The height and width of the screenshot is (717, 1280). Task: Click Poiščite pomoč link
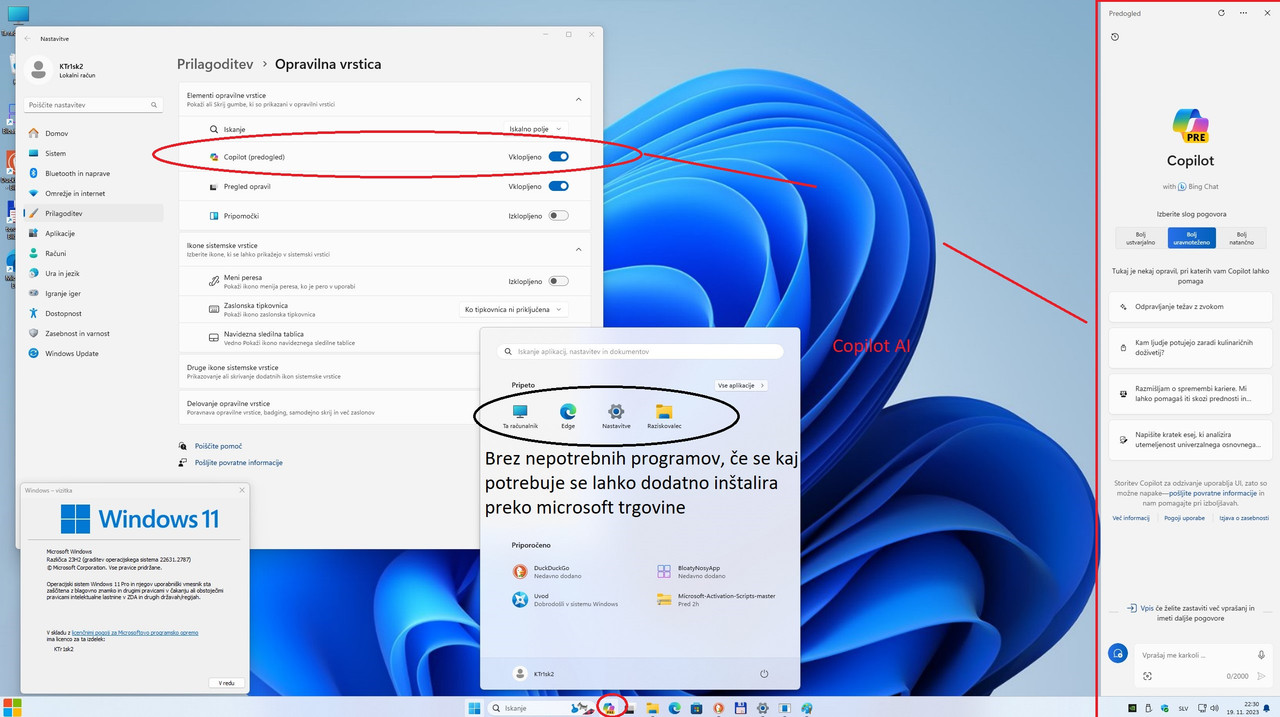click(218, 446)
